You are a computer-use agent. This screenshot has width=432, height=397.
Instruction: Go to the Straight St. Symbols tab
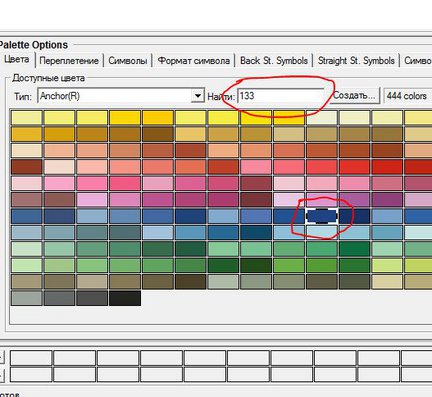tap(356, 61)
